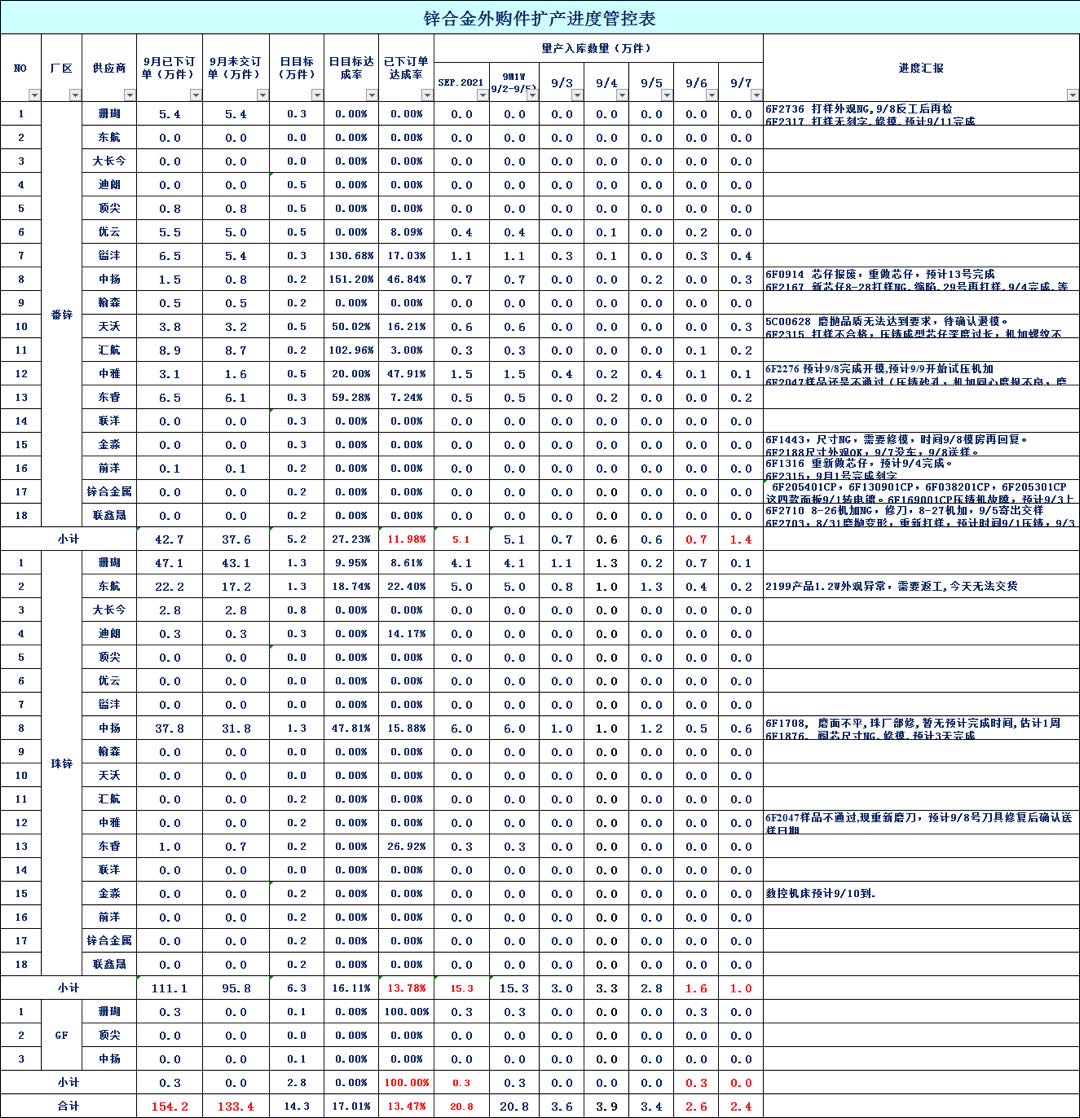Viewport: 1080px width, 1118px height.
Task: Click the 合计 total row label
Action: (x=67, y=1106)
